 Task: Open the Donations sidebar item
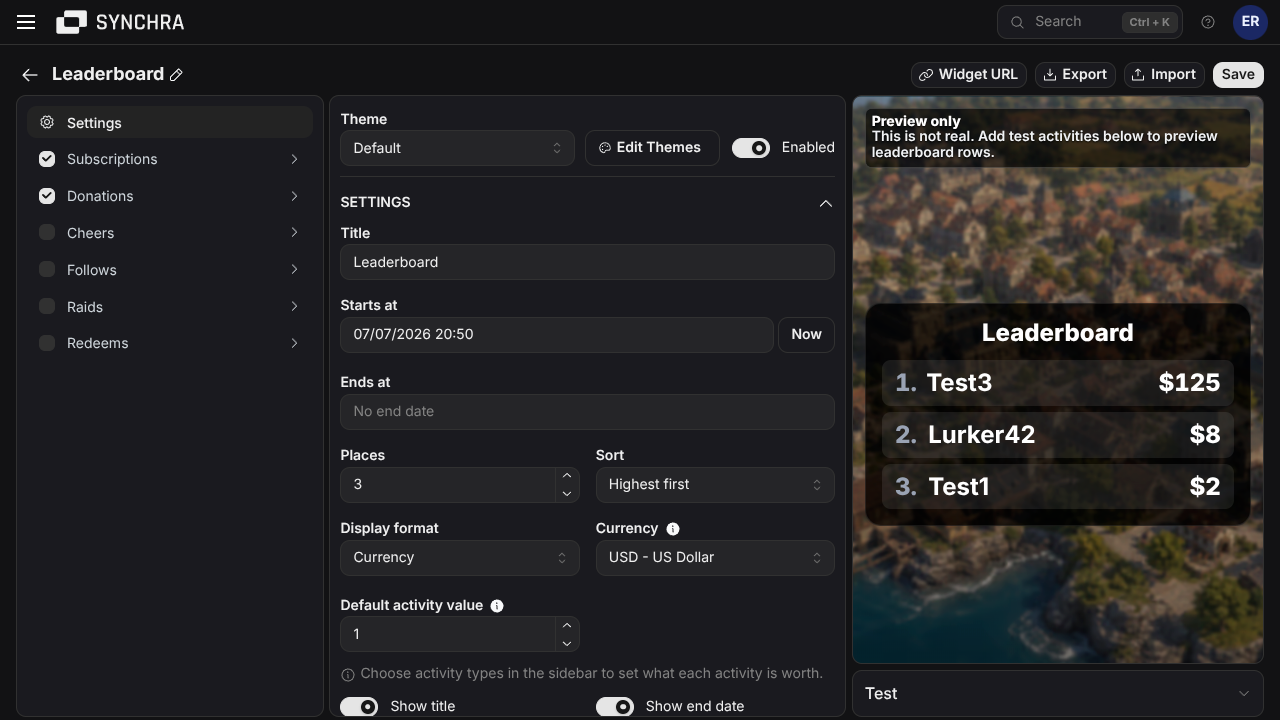point(170,196)
